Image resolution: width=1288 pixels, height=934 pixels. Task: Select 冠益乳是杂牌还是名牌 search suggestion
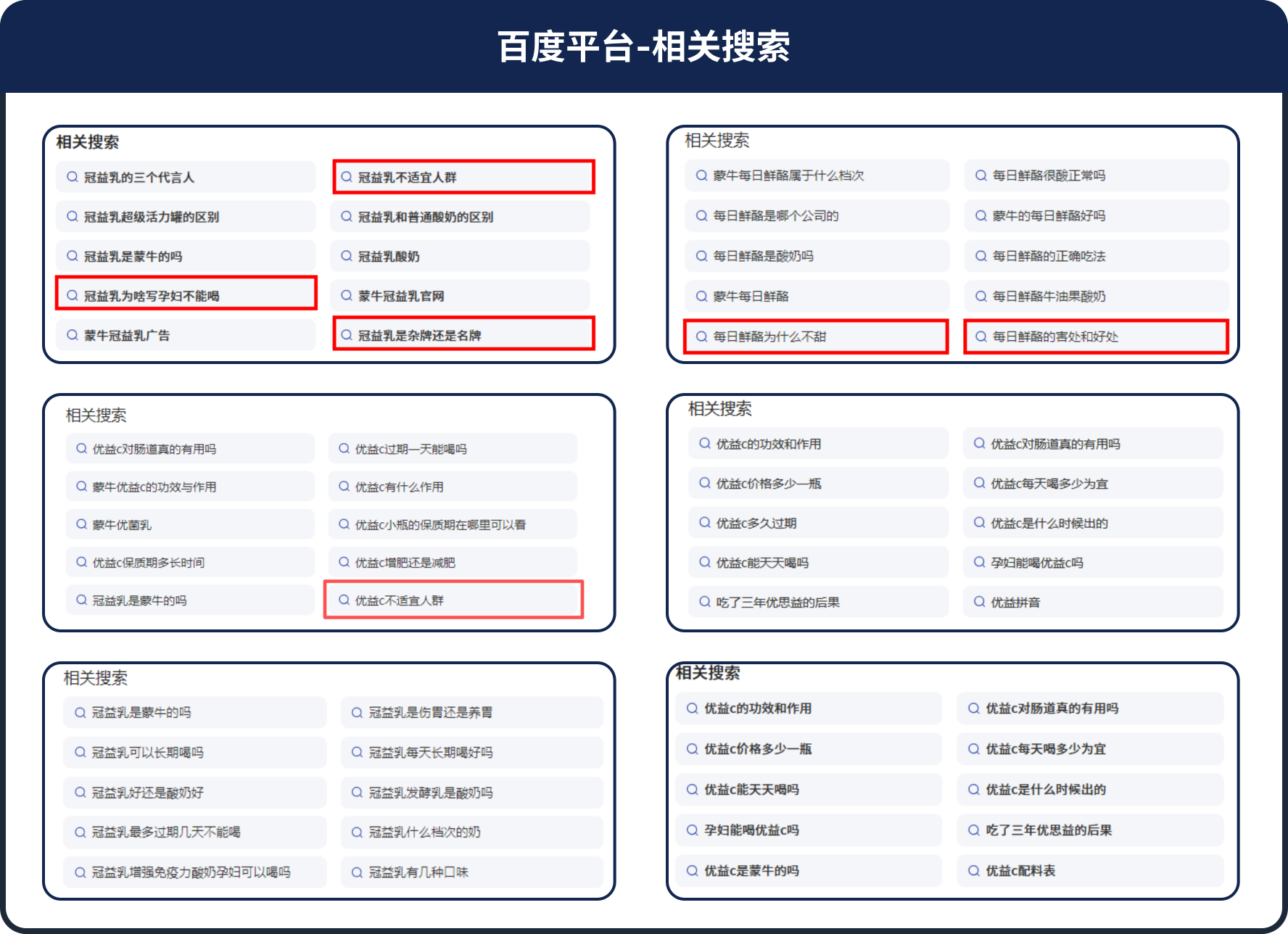(x=464, y=335)
